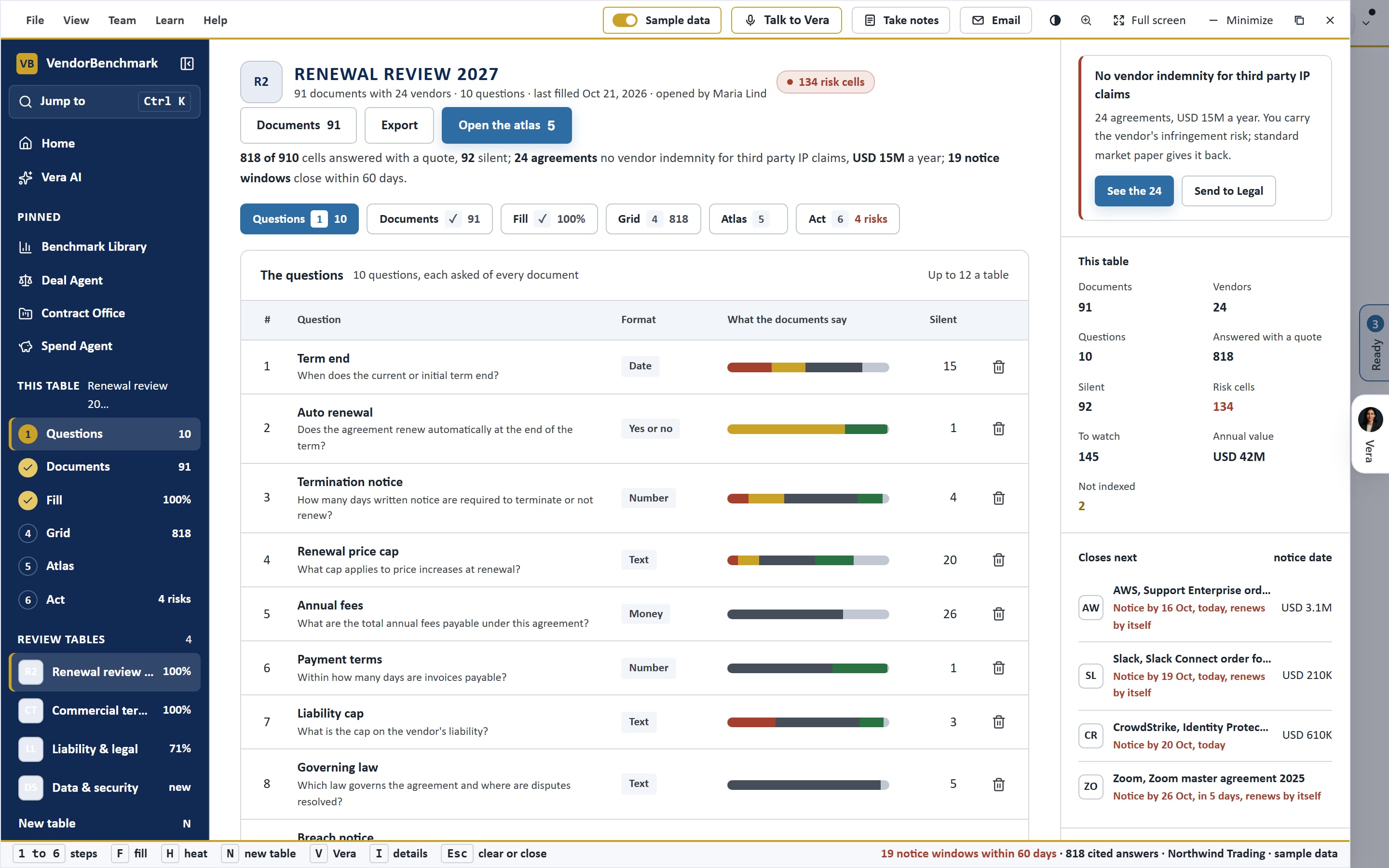This screenshot has width=1389, height=868.
Task: Click the Export button
Action: click(399, 125)
